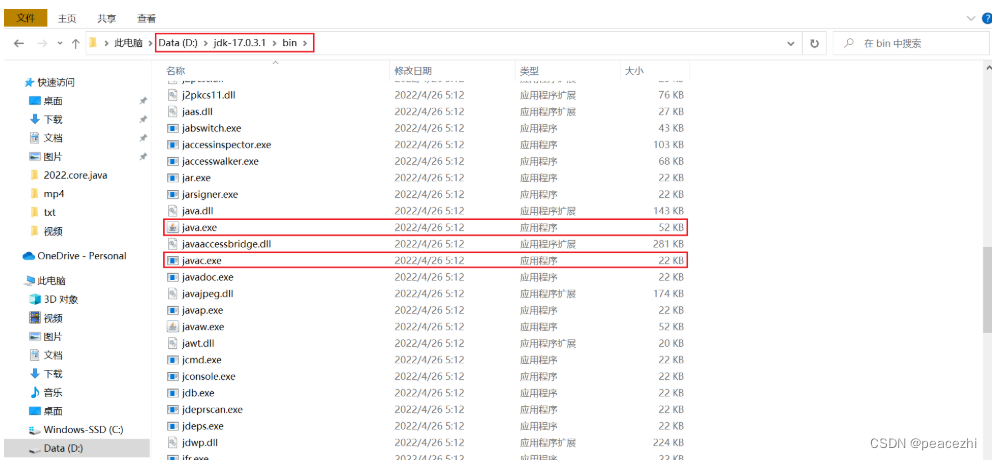Sort by the 名称 column header

tap(176, 71)
